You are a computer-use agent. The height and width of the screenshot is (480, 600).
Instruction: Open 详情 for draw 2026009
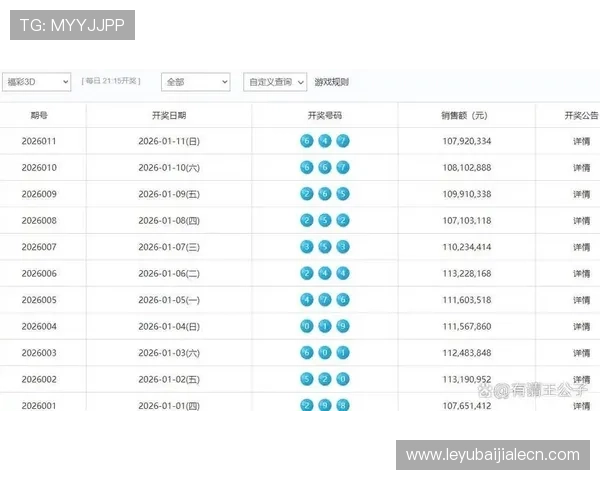581,194
